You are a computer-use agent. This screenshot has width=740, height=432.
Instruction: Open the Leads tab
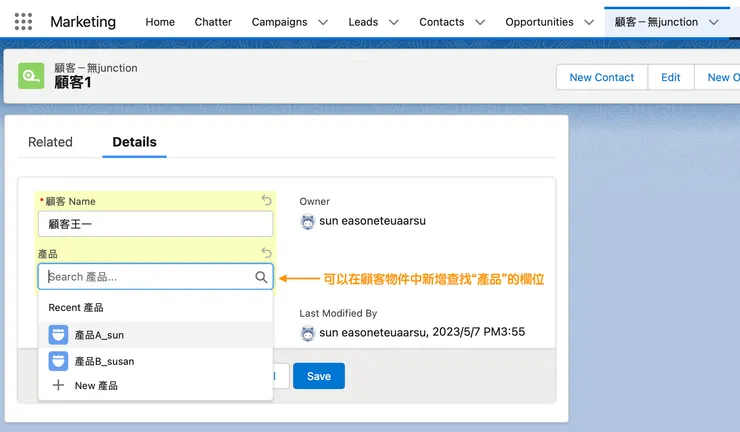(x=363, y=22)
